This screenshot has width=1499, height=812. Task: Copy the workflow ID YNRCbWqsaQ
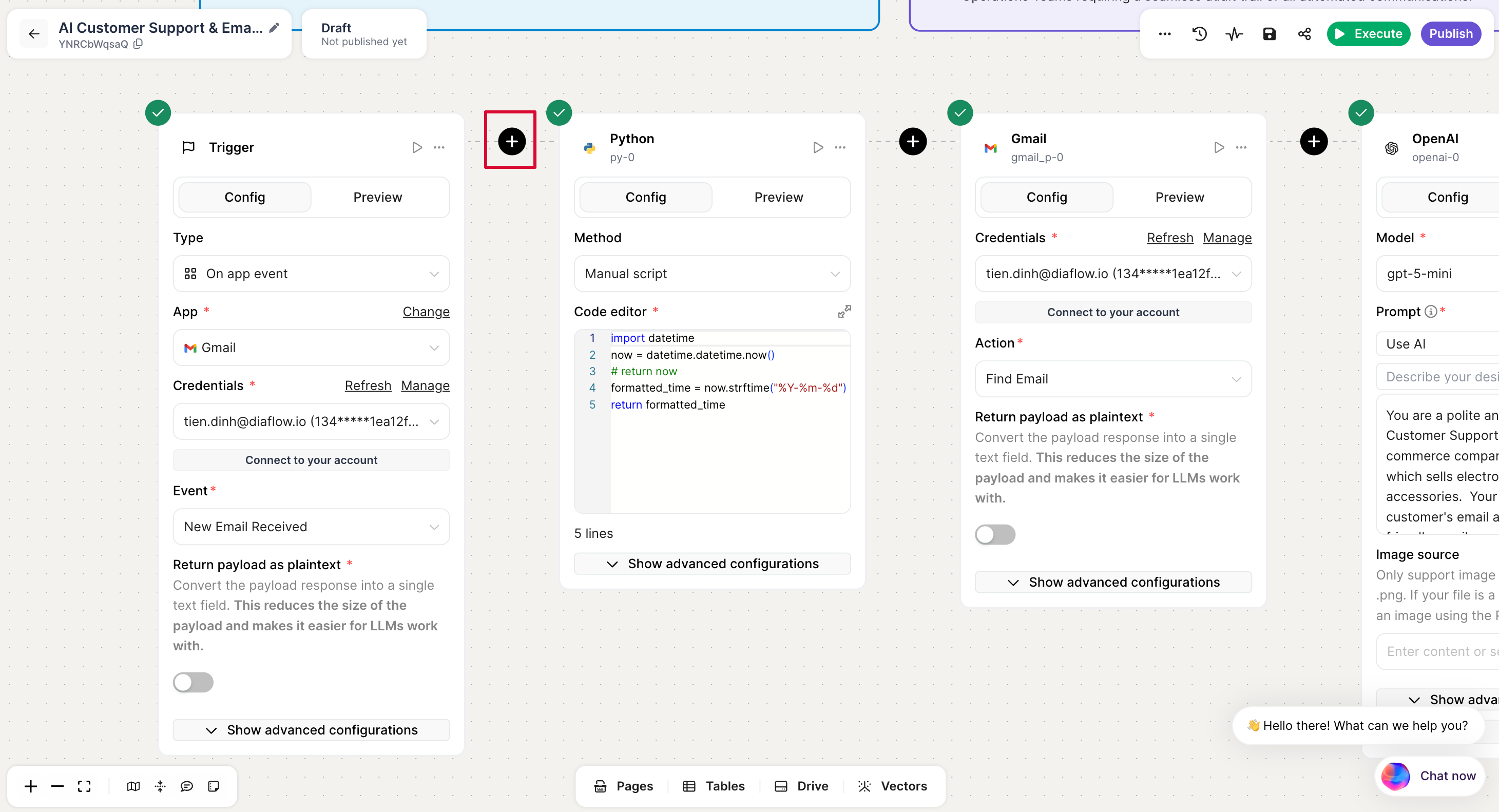[x=138, y=44]
